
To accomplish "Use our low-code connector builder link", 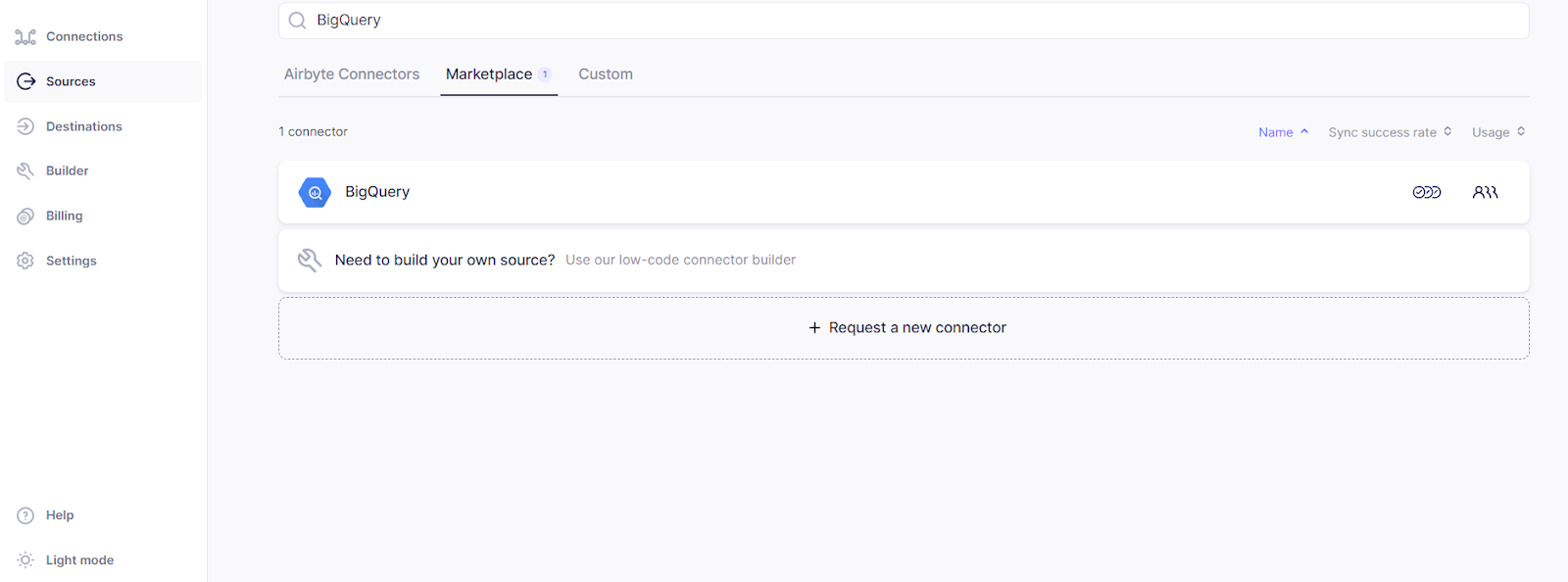I will 680,260.
